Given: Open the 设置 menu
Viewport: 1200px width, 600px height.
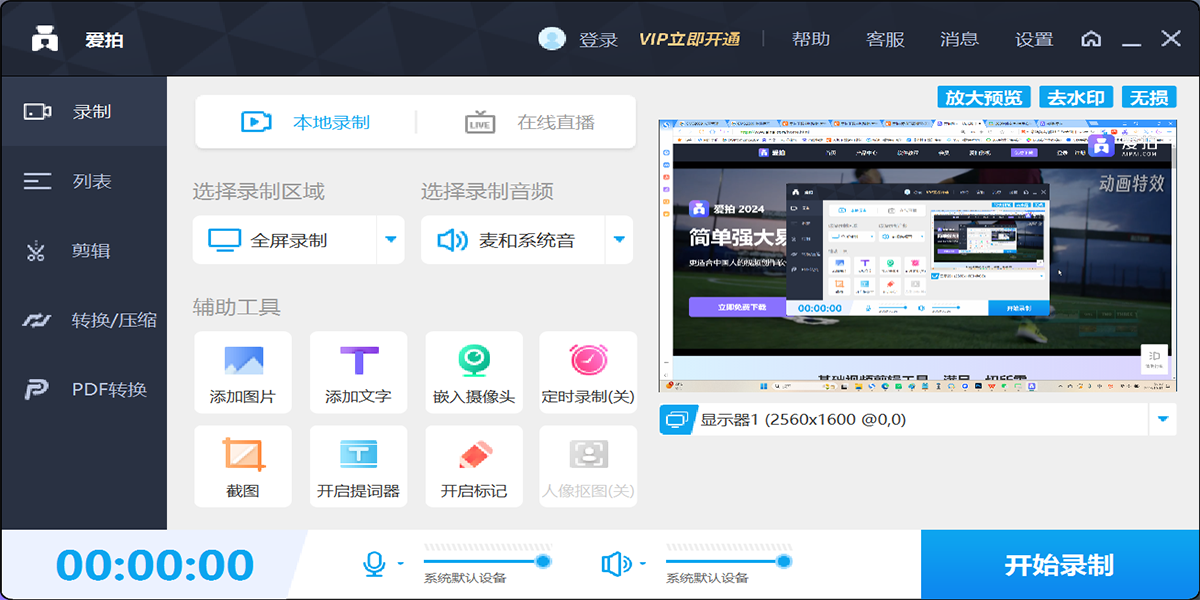Looking at the screenshot, I should (1034, 39).
